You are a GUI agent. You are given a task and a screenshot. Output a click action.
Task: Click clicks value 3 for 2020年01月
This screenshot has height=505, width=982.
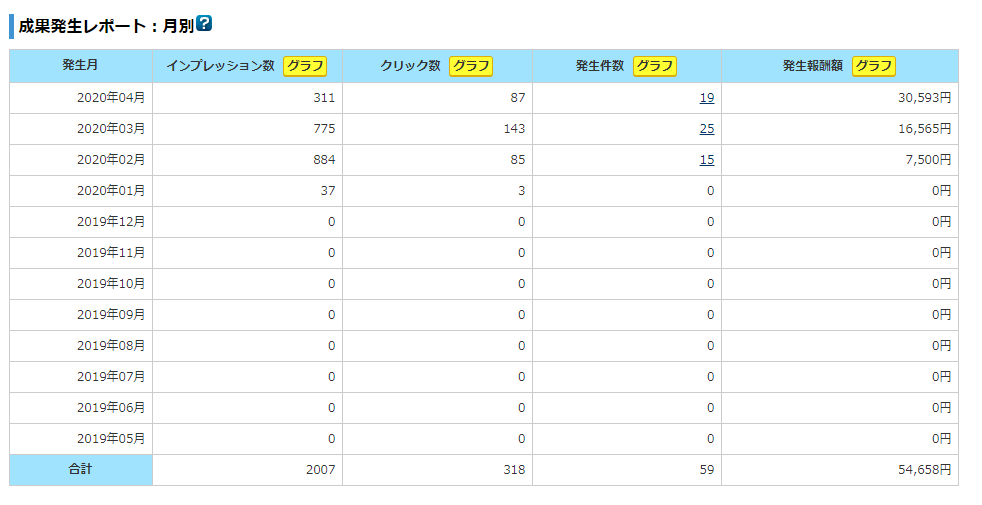pos(522,190)
